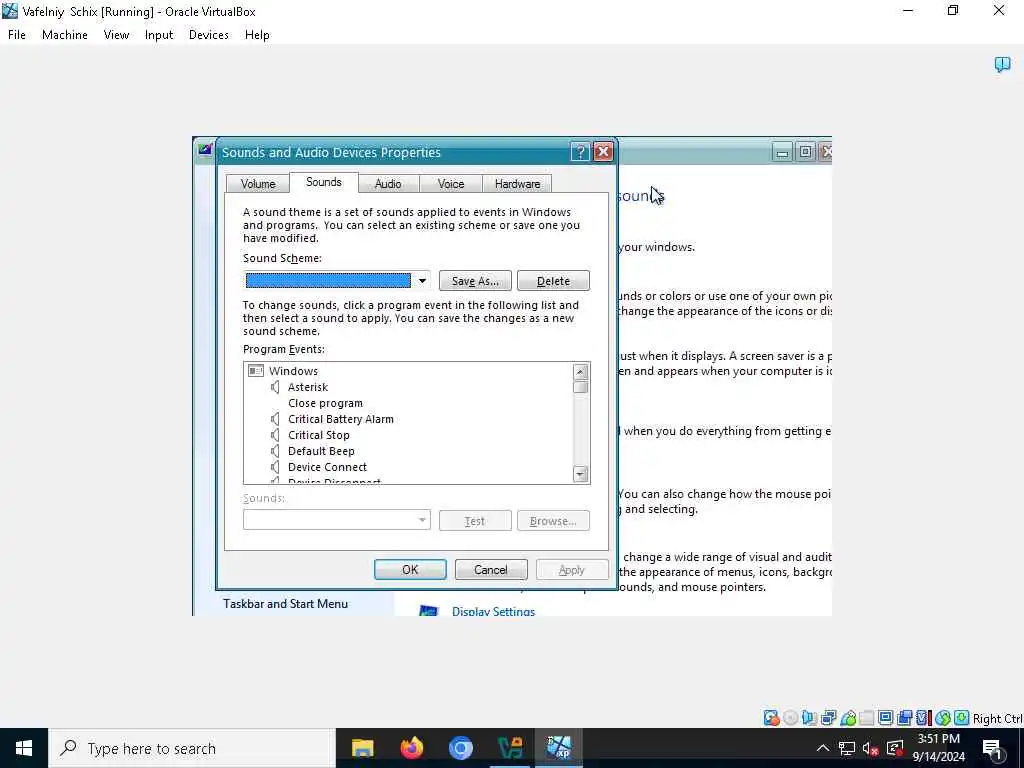Click the virtualization features V icon
The image size is (1024, 768).
(x=923, y=718)
